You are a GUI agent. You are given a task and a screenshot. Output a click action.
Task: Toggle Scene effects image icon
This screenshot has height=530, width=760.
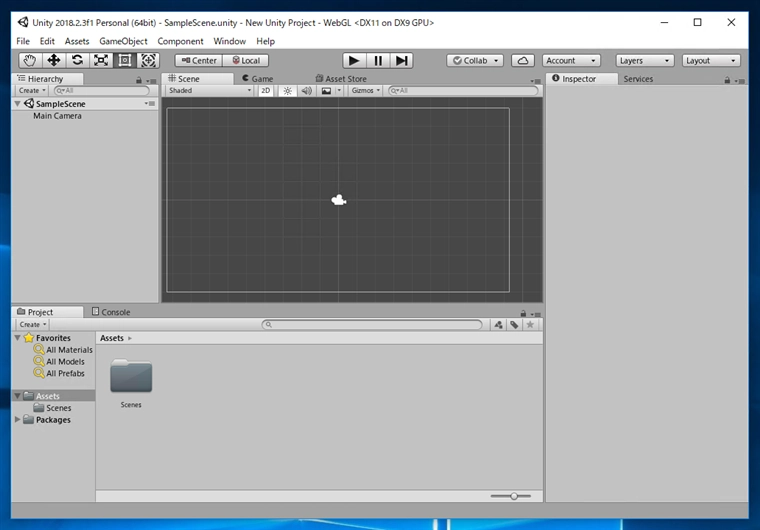327,91
